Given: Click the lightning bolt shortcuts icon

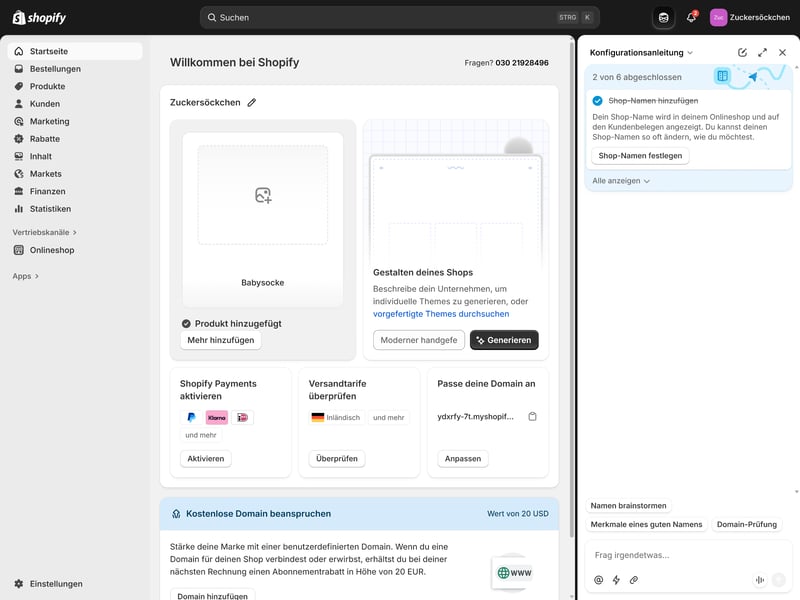Looking at the screenshot, I should click(616, 580).
